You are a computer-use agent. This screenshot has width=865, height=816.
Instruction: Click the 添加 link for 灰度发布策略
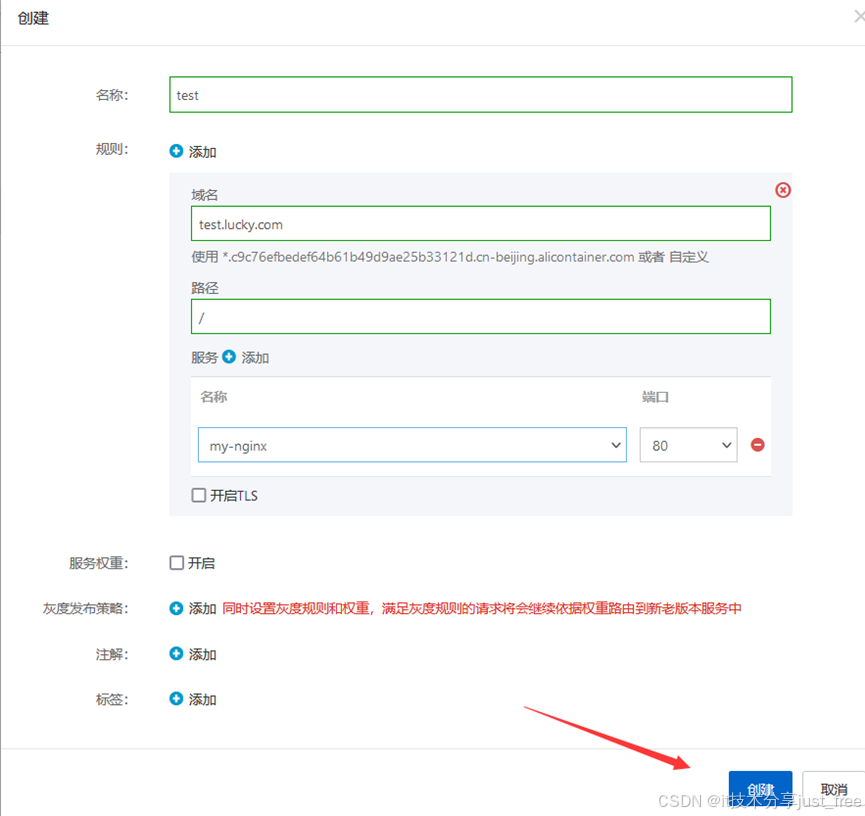tap(202, 609)
